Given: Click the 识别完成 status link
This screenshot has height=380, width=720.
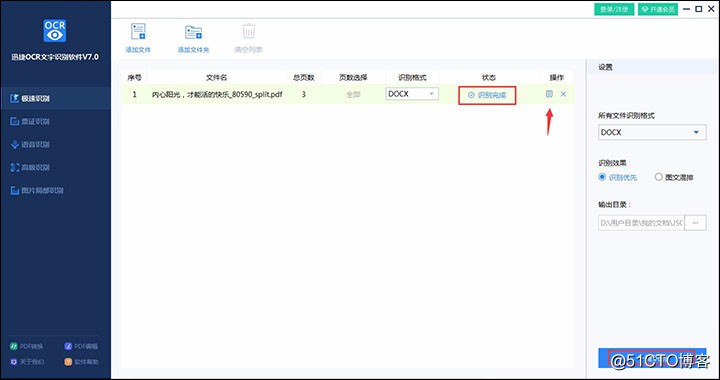Looking at the screenshot, I should pyautogui.click(x=487, y=95).
